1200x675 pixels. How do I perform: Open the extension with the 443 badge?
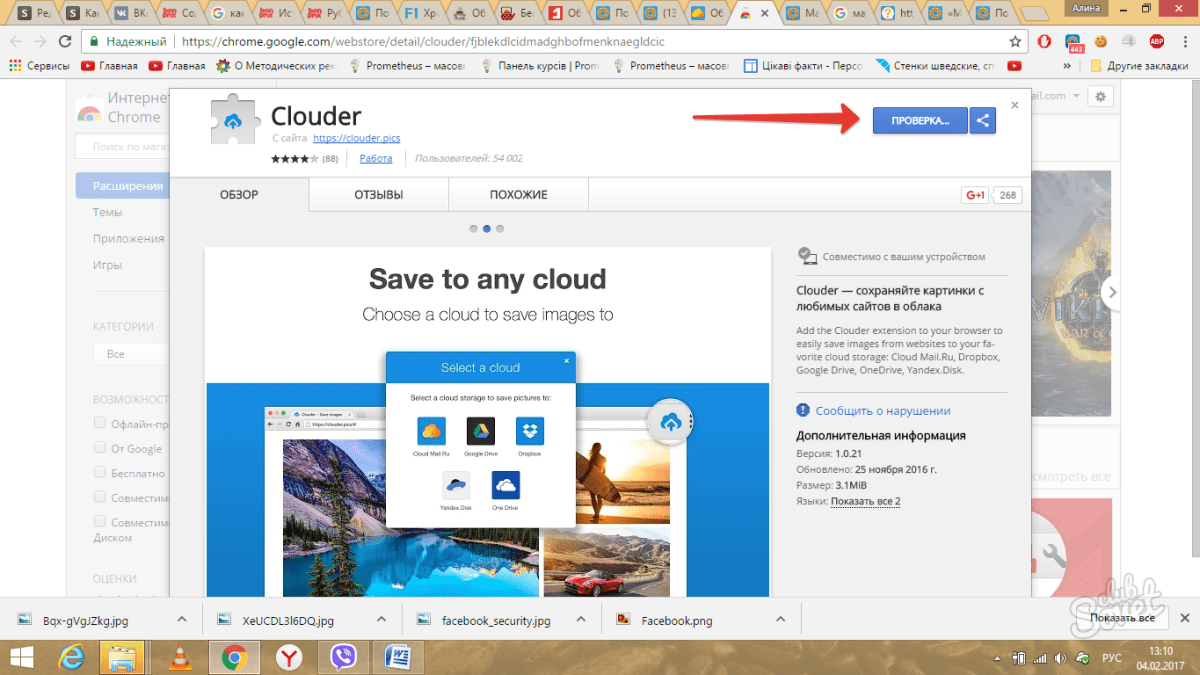(1074, 42)
